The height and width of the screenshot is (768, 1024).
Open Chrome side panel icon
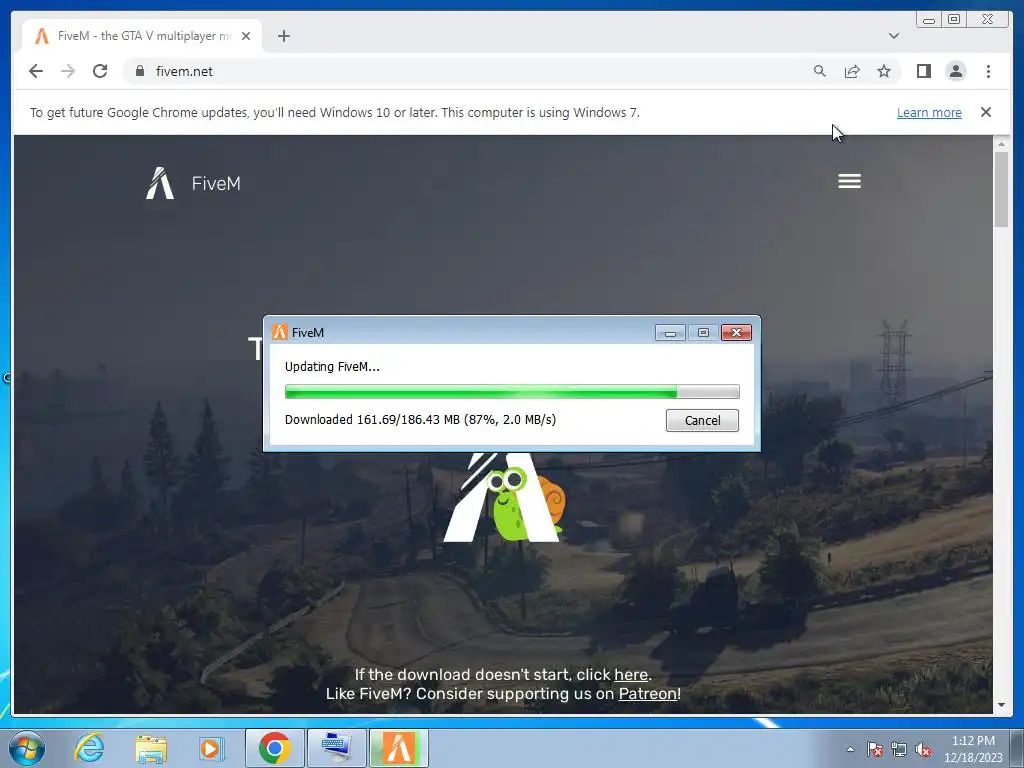tap(923, 71)
